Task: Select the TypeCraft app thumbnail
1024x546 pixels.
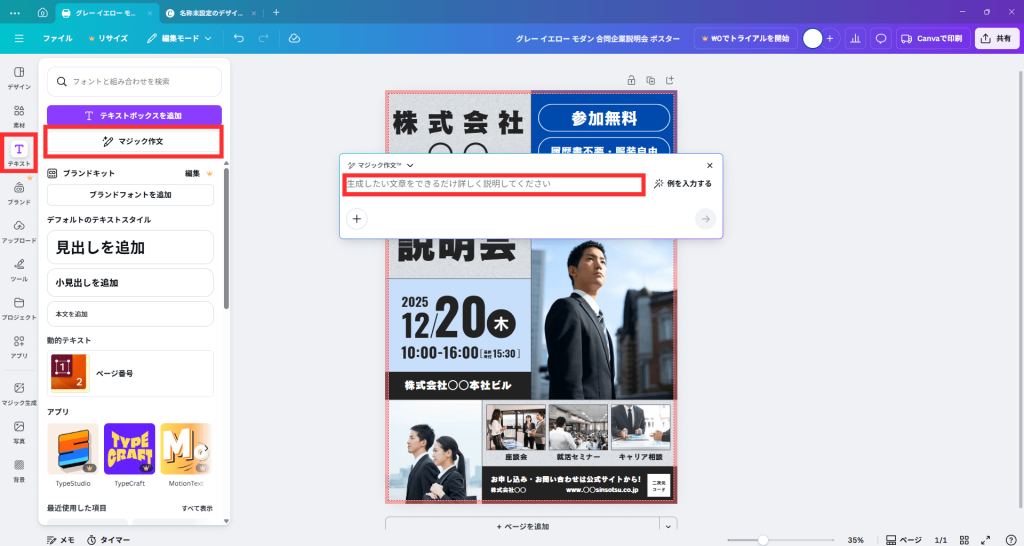Action: pyautogui.click(x=129, y=449)
